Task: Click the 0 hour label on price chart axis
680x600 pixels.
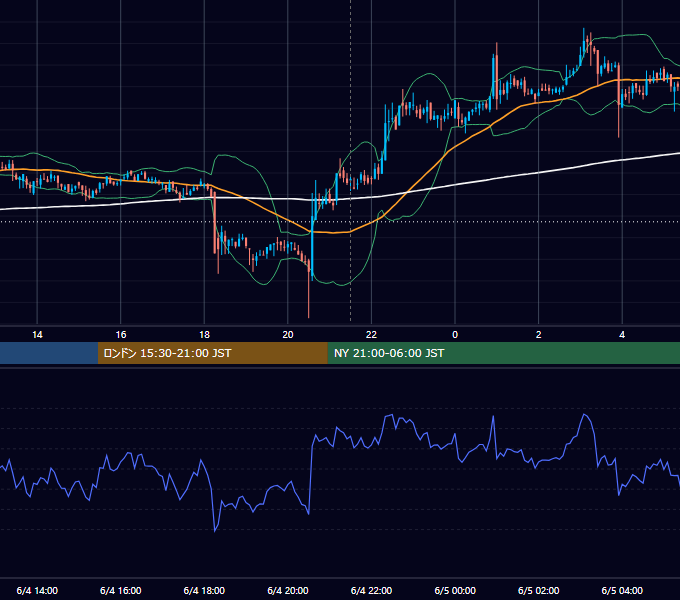Action: tap(455, 335)
